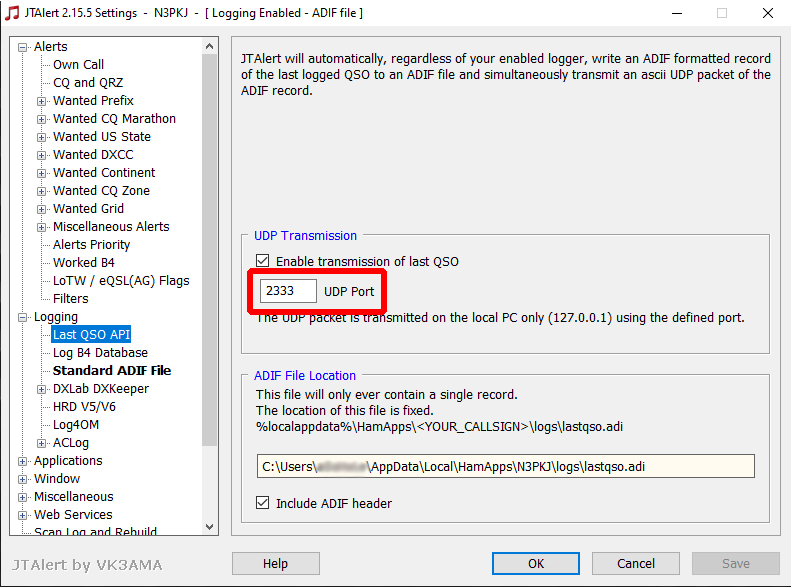The image size is (792, 587).
Task: Open Wanted Prefix settings
Action: click(93, 101)
